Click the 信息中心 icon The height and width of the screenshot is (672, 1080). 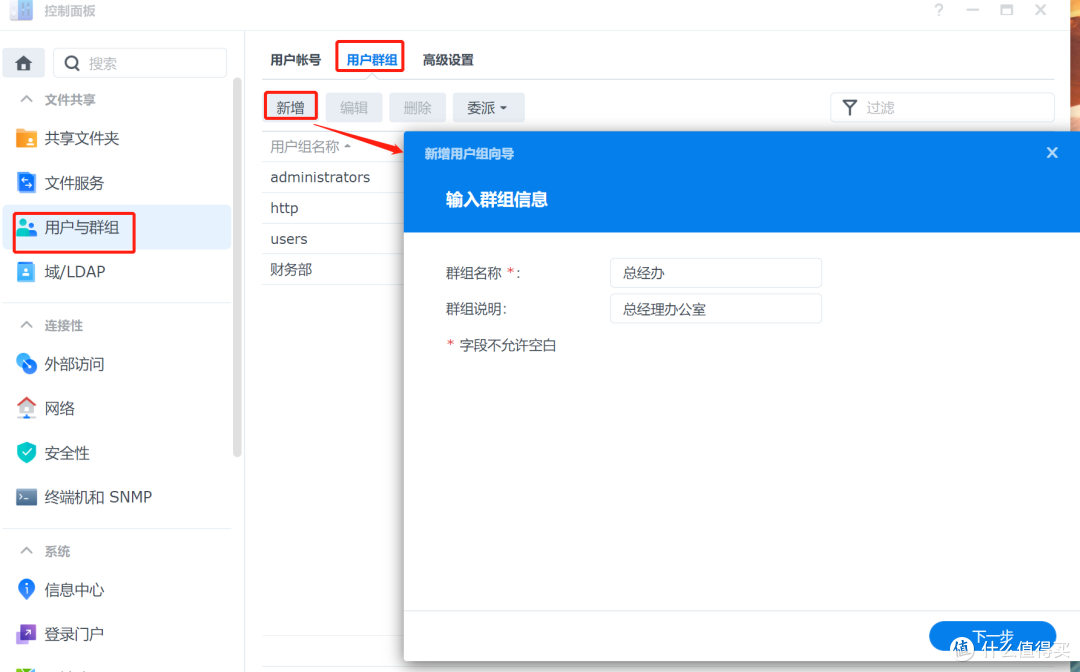click(x=74, y=590)
